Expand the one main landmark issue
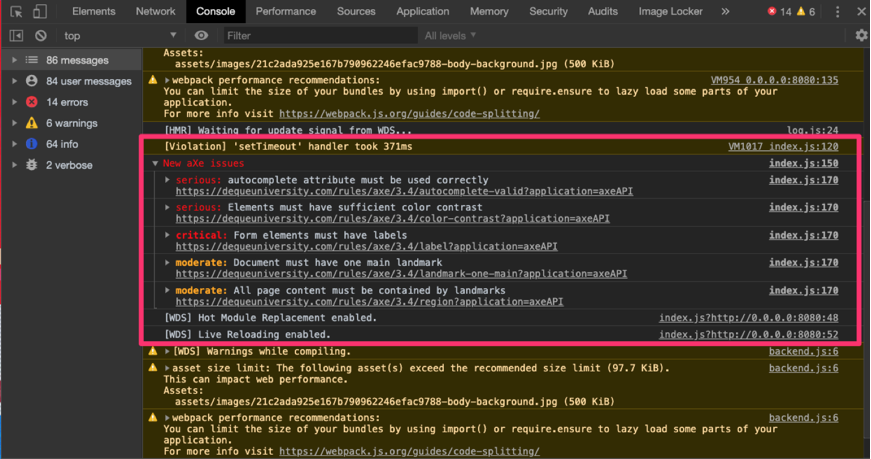The height and width of the screenshot is (459, 871). click(x=167, y=262)
